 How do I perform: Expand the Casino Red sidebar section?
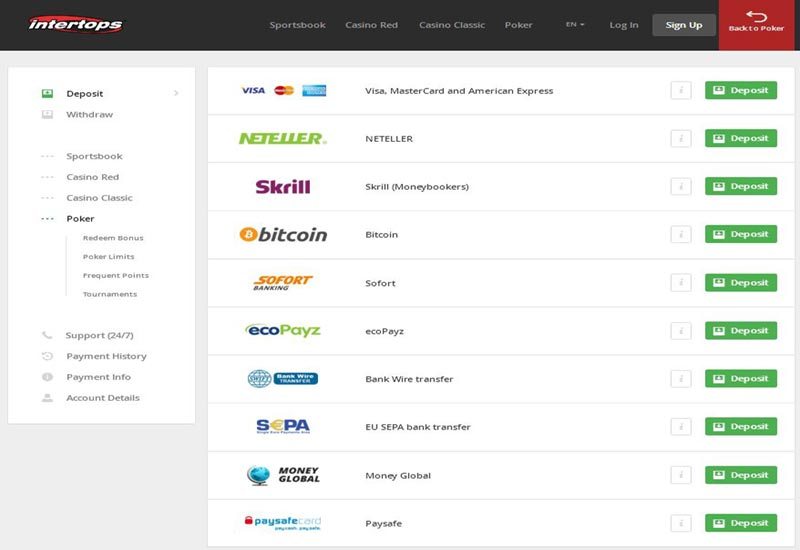click(47, 177)
